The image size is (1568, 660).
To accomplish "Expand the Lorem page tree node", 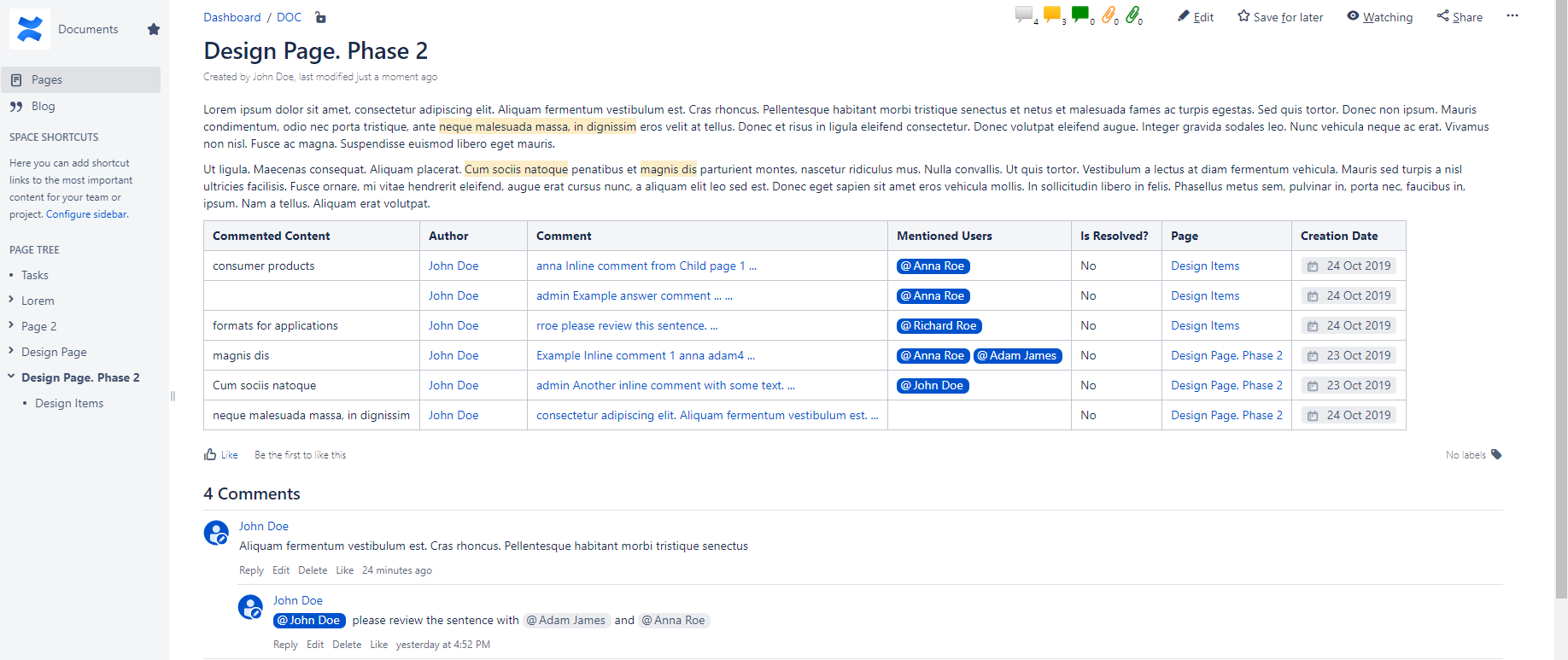I will click(x=11, y=300).
